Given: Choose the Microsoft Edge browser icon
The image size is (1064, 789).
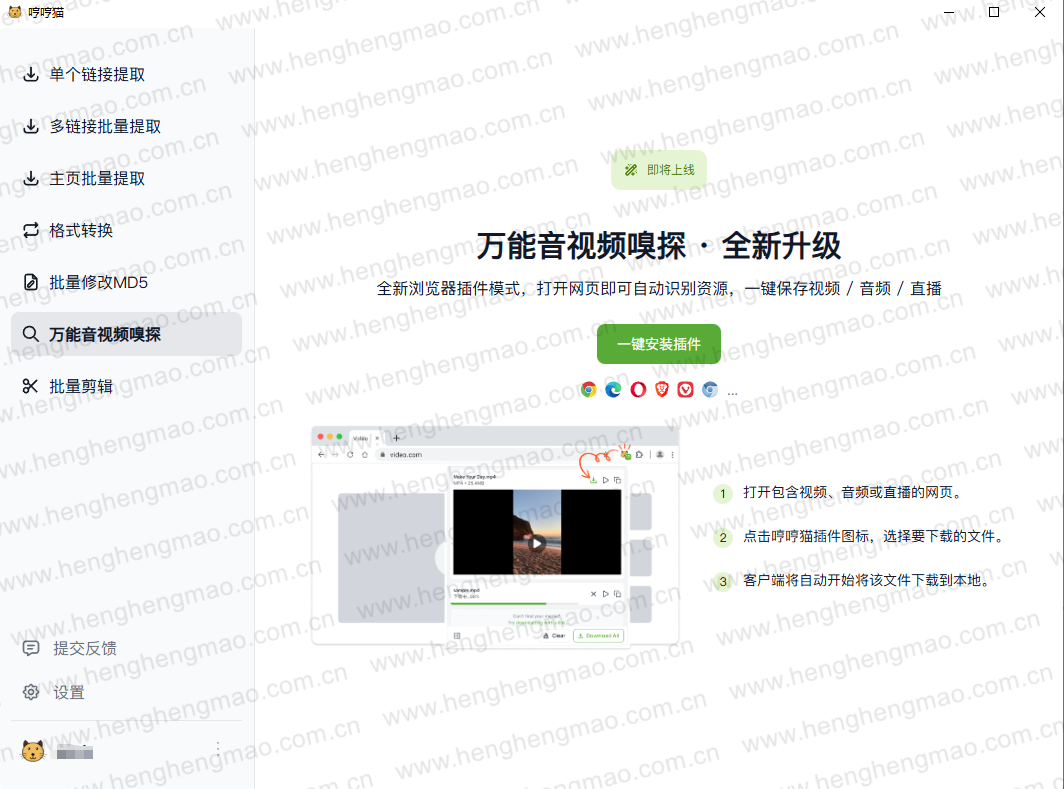Looking at the screenshot, I should click(613, 390).
